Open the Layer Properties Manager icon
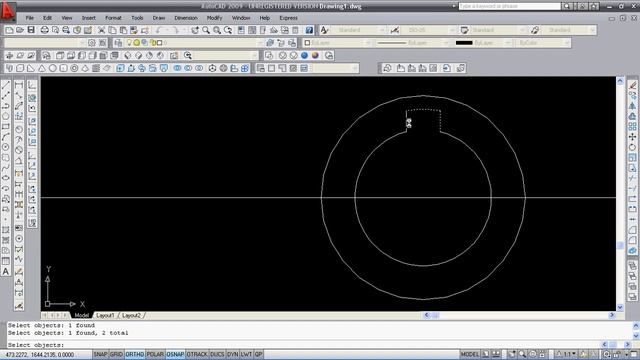The width and height of the screenshot is (640, 360). [x=118, y=43]
